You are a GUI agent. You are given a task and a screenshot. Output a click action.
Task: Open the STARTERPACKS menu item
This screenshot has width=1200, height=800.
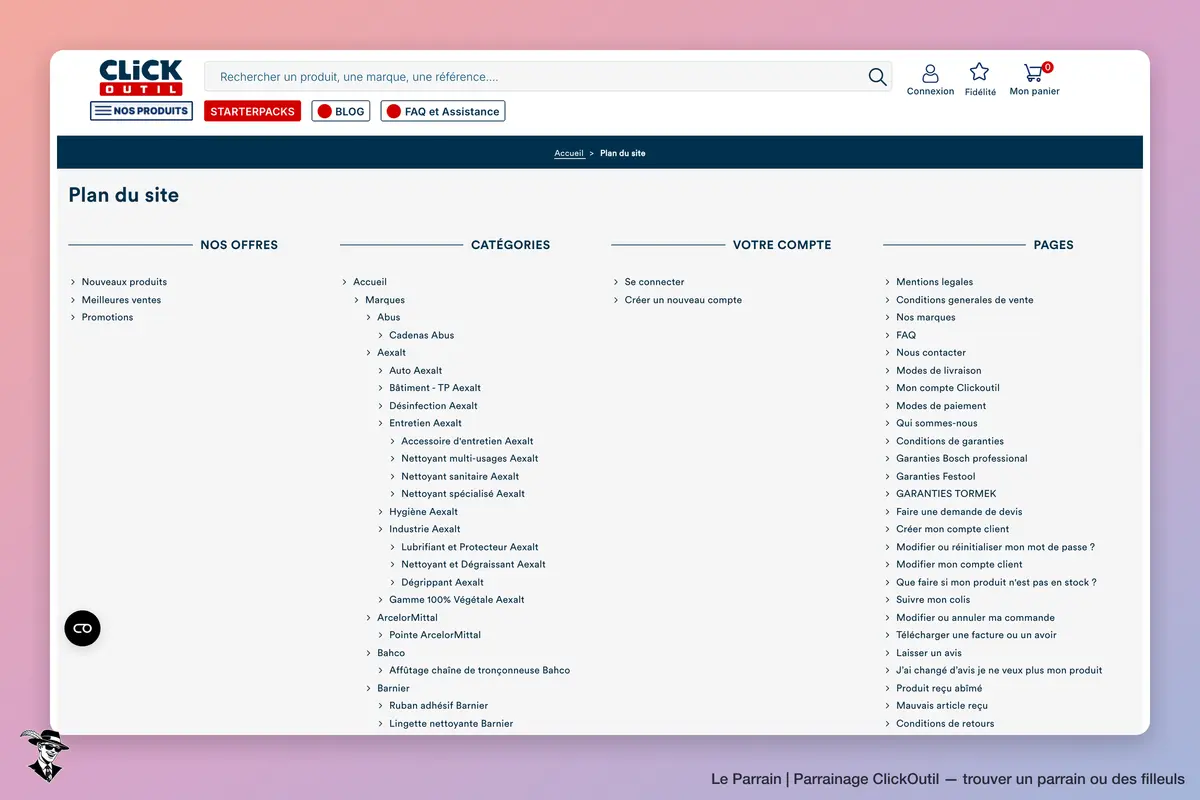pos(252,111)
